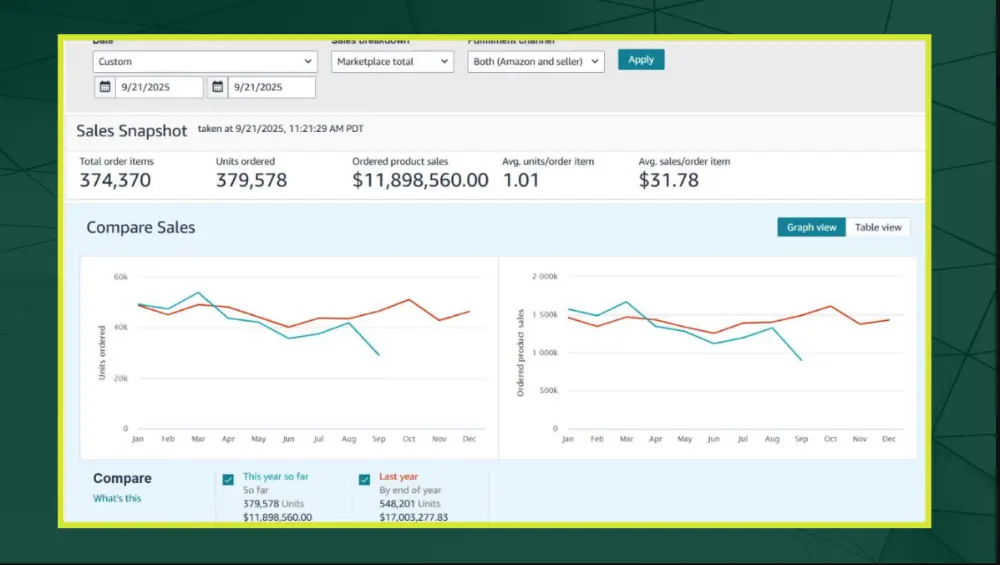Uncheck the Last year checkbox

pos(364,480)
